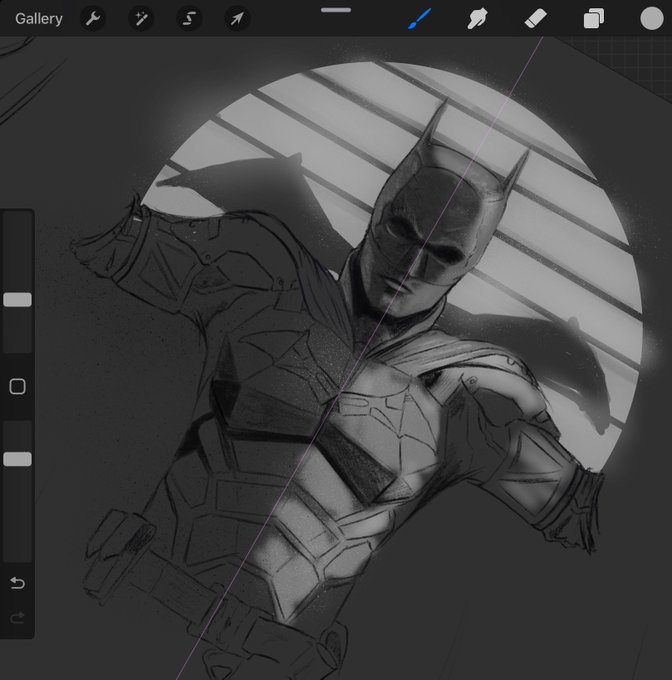672x680 pixels.
Task: Open the Actions wrench menu
Action: [93, 19]
